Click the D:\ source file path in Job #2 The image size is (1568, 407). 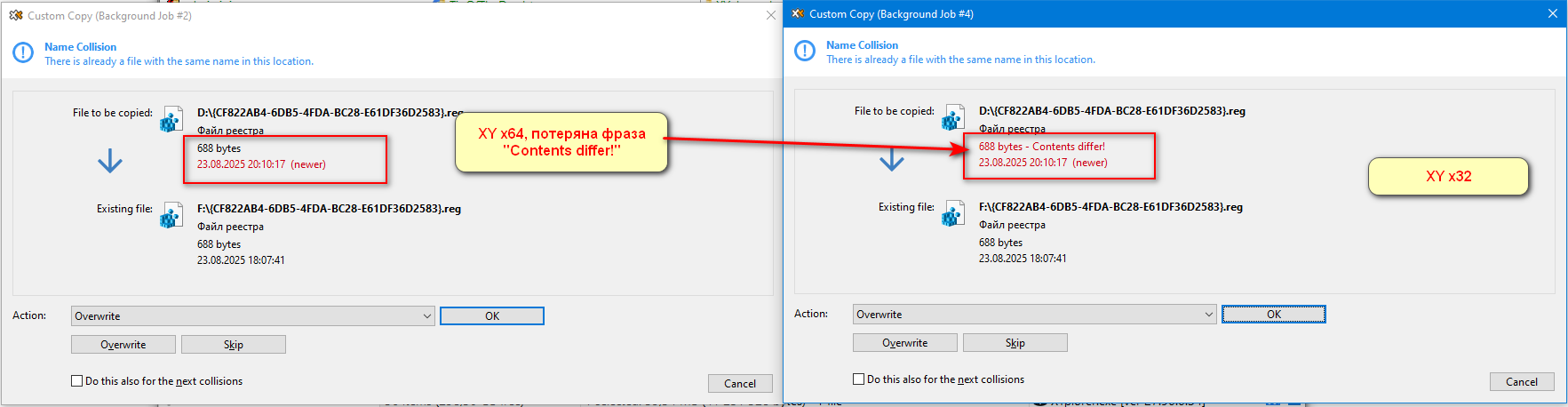point(330,113)
